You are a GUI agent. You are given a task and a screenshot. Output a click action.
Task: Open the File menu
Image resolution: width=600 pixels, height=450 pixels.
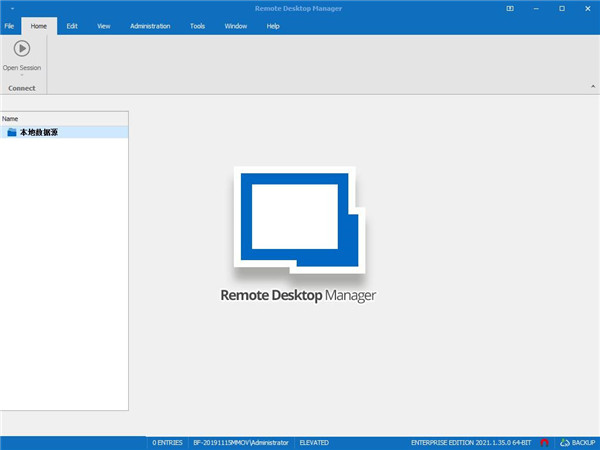pyautogui.click(x=9, y=26)
